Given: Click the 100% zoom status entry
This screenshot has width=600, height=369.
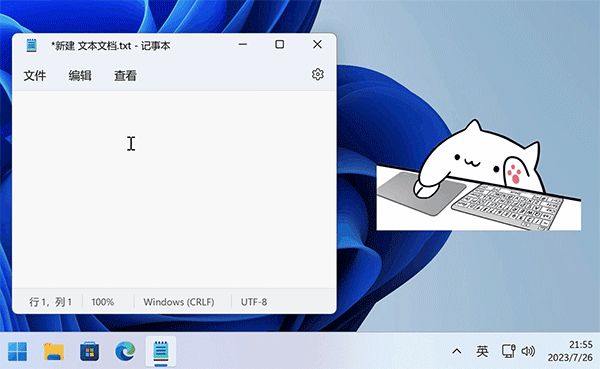Looking at the screenshot, I should point(103,302).
